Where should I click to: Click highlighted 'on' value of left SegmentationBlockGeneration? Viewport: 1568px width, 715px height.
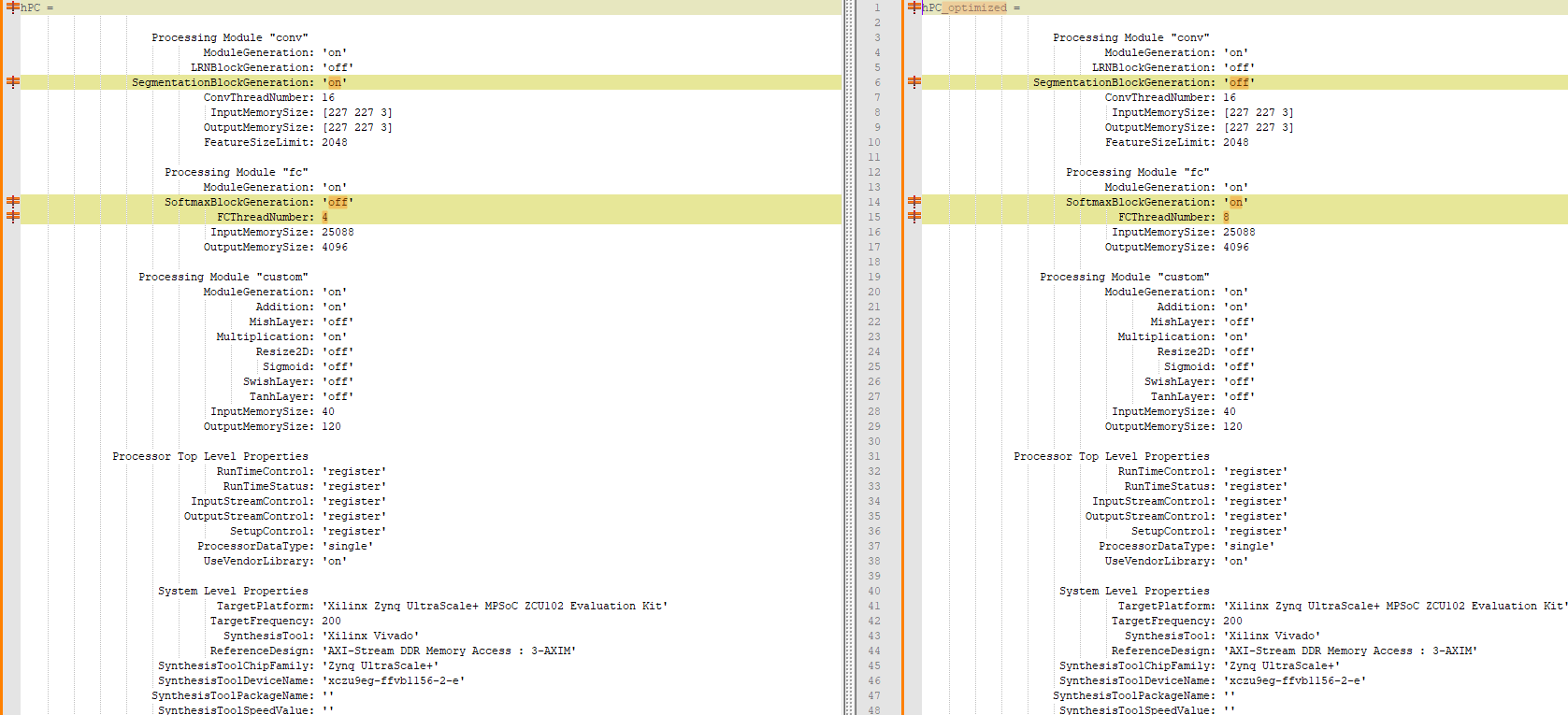[335, 82]
